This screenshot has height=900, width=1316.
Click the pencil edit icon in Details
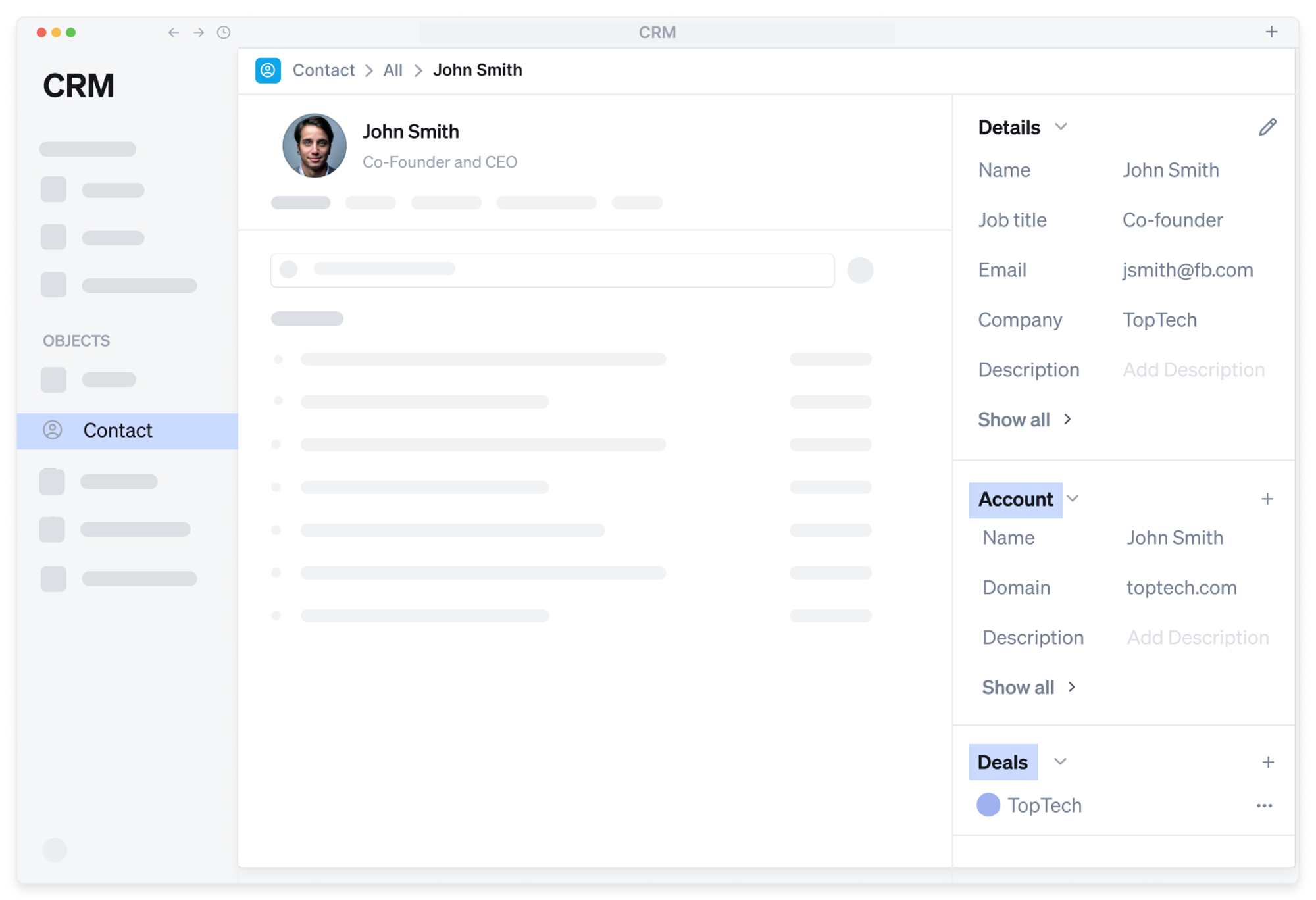click(1267, 127)
